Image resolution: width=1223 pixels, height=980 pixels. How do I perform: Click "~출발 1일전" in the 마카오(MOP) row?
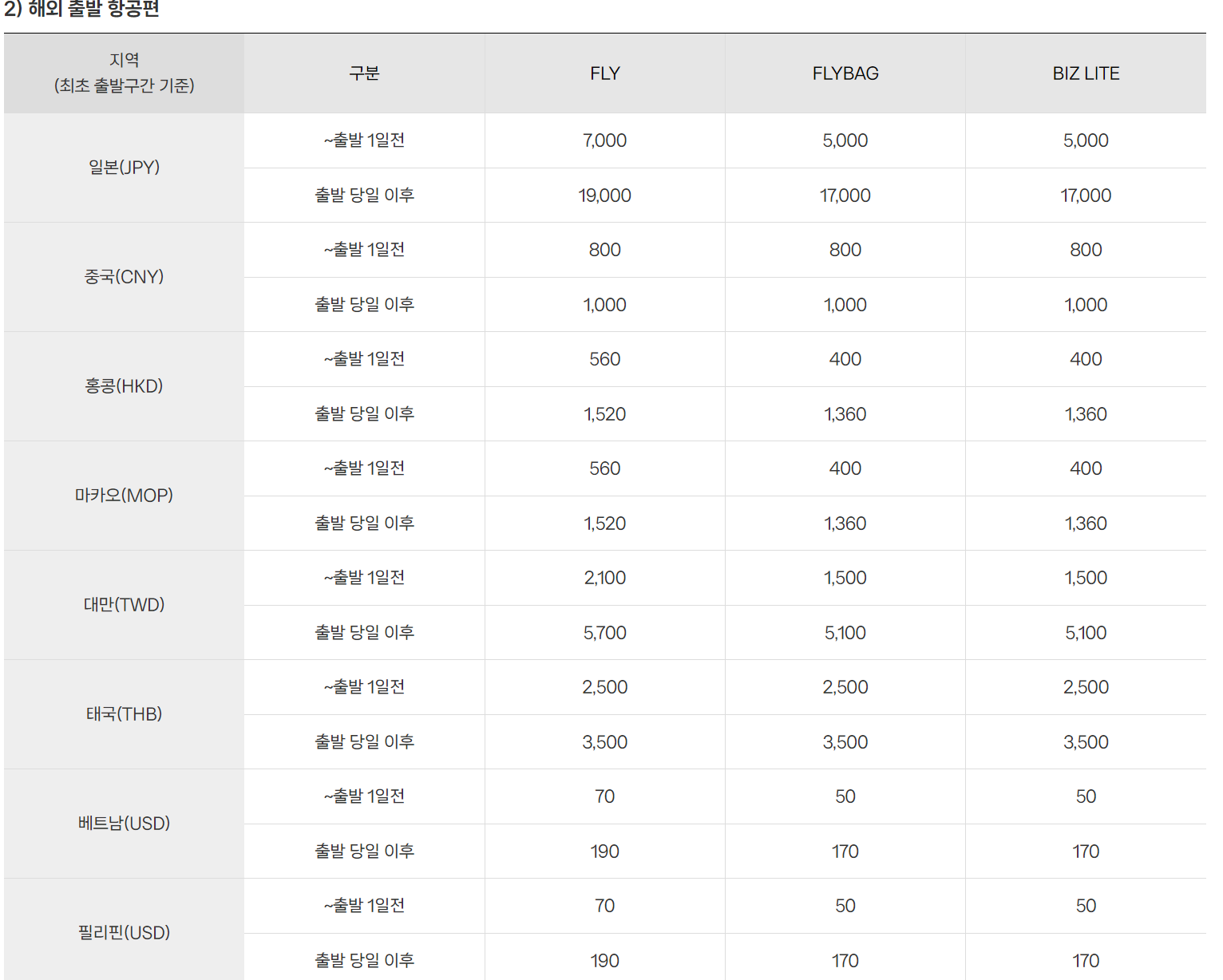pyautogui.click(x=364, y=468)
